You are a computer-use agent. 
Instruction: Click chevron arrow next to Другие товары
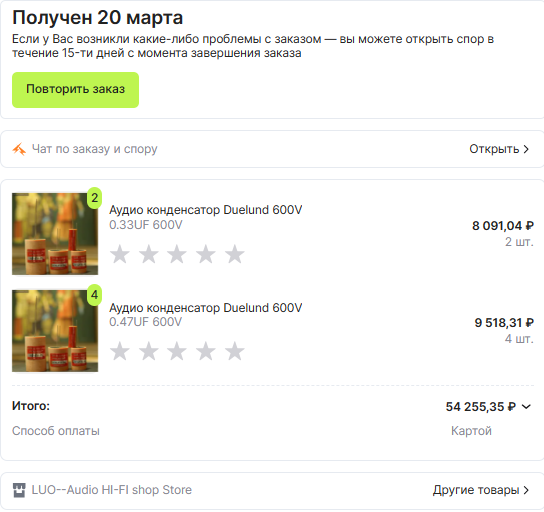click(526, 490)
